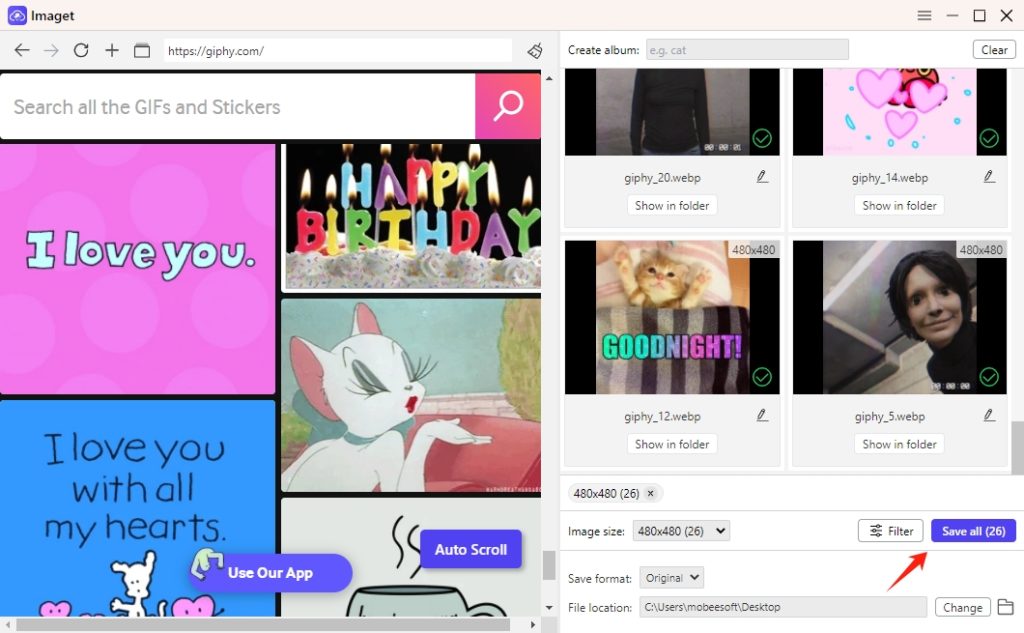Enable Auto Scroll
Image resolution: width=1024 pixels, height=633 pixels.
tap(470, 549)
